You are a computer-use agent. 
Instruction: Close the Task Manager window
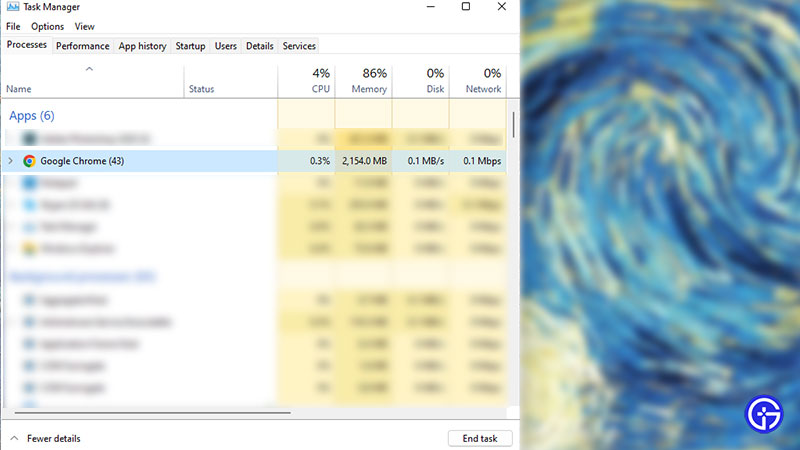pos(502,7)
